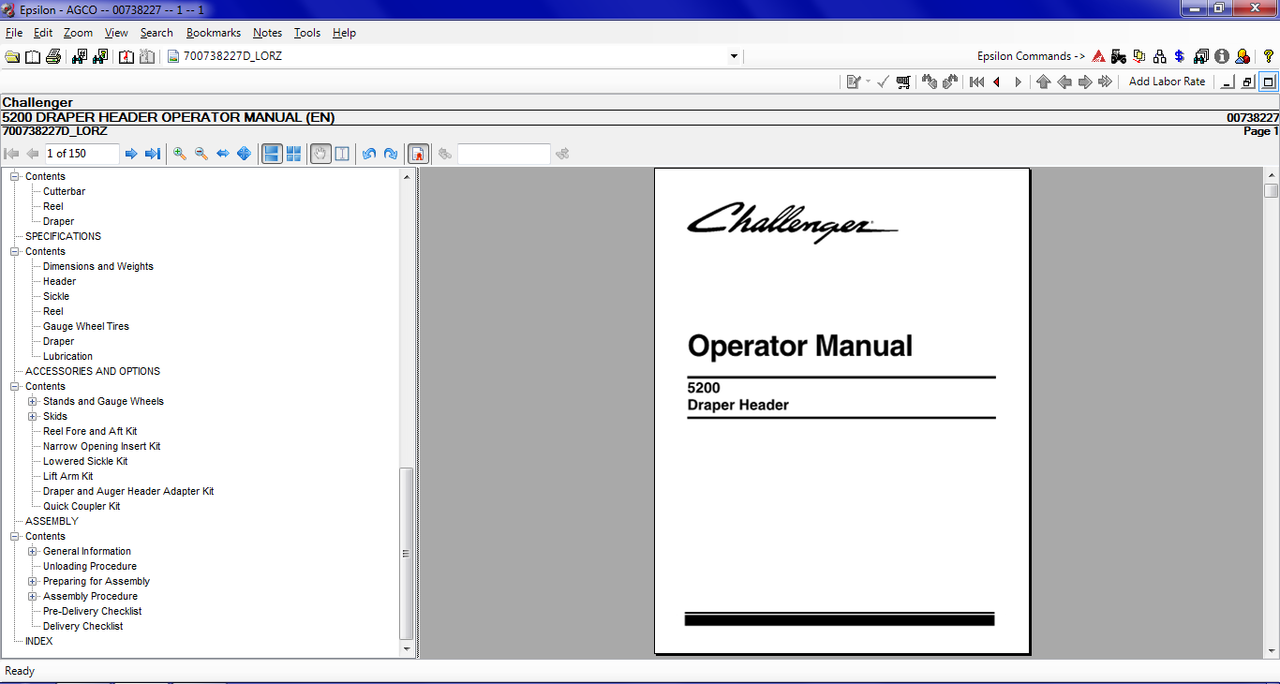Click the user with red dot icon

coord(1242,56)
